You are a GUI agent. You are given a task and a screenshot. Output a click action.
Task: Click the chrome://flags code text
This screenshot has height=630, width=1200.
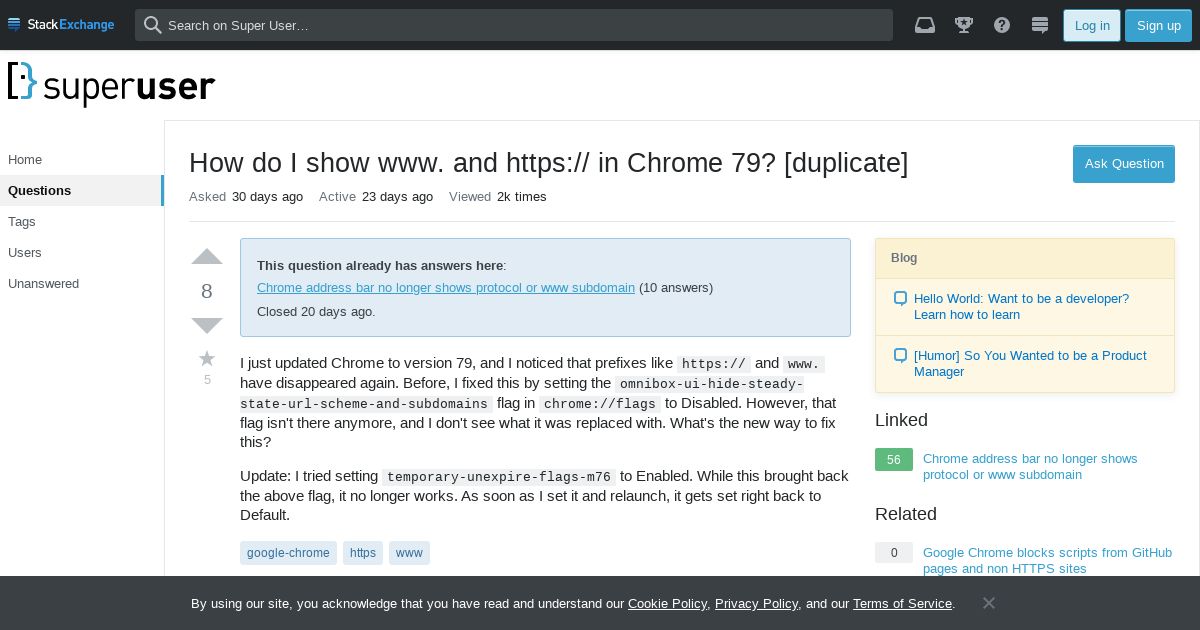tap(600, 404)
